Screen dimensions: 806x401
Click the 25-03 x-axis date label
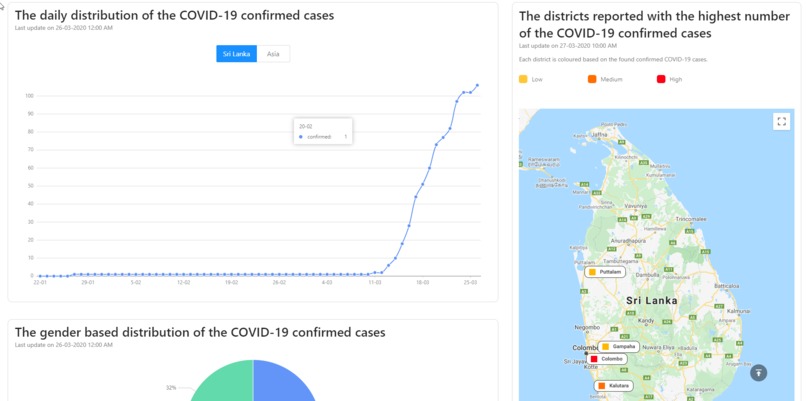[470, 283]
